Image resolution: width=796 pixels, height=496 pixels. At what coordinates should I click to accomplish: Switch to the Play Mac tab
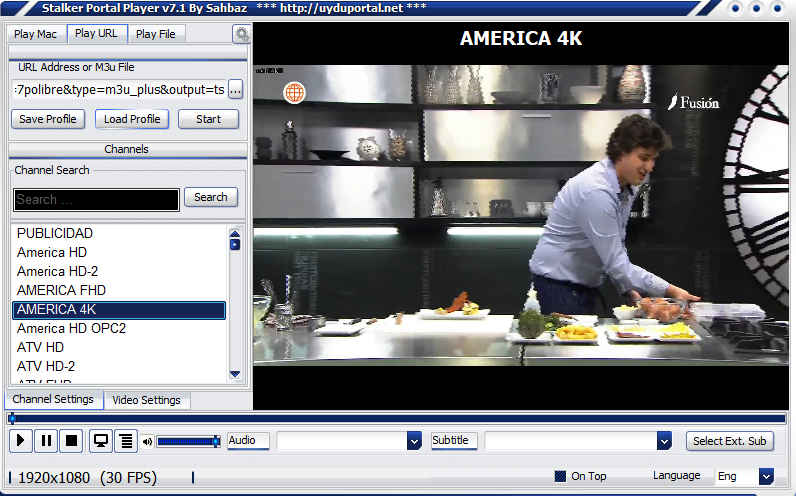[x=36, y=34]
